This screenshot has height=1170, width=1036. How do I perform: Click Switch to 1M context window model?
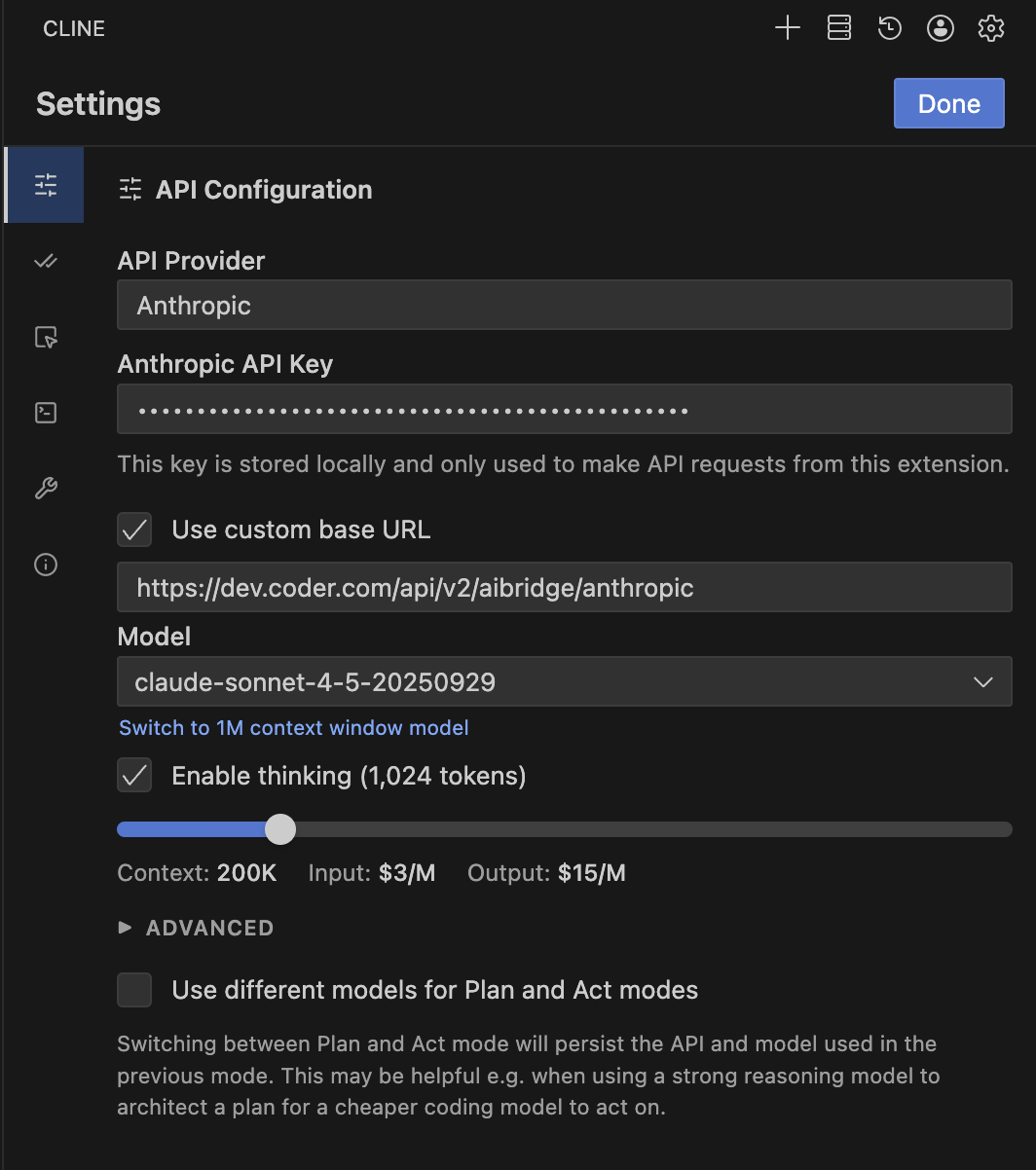294,728
